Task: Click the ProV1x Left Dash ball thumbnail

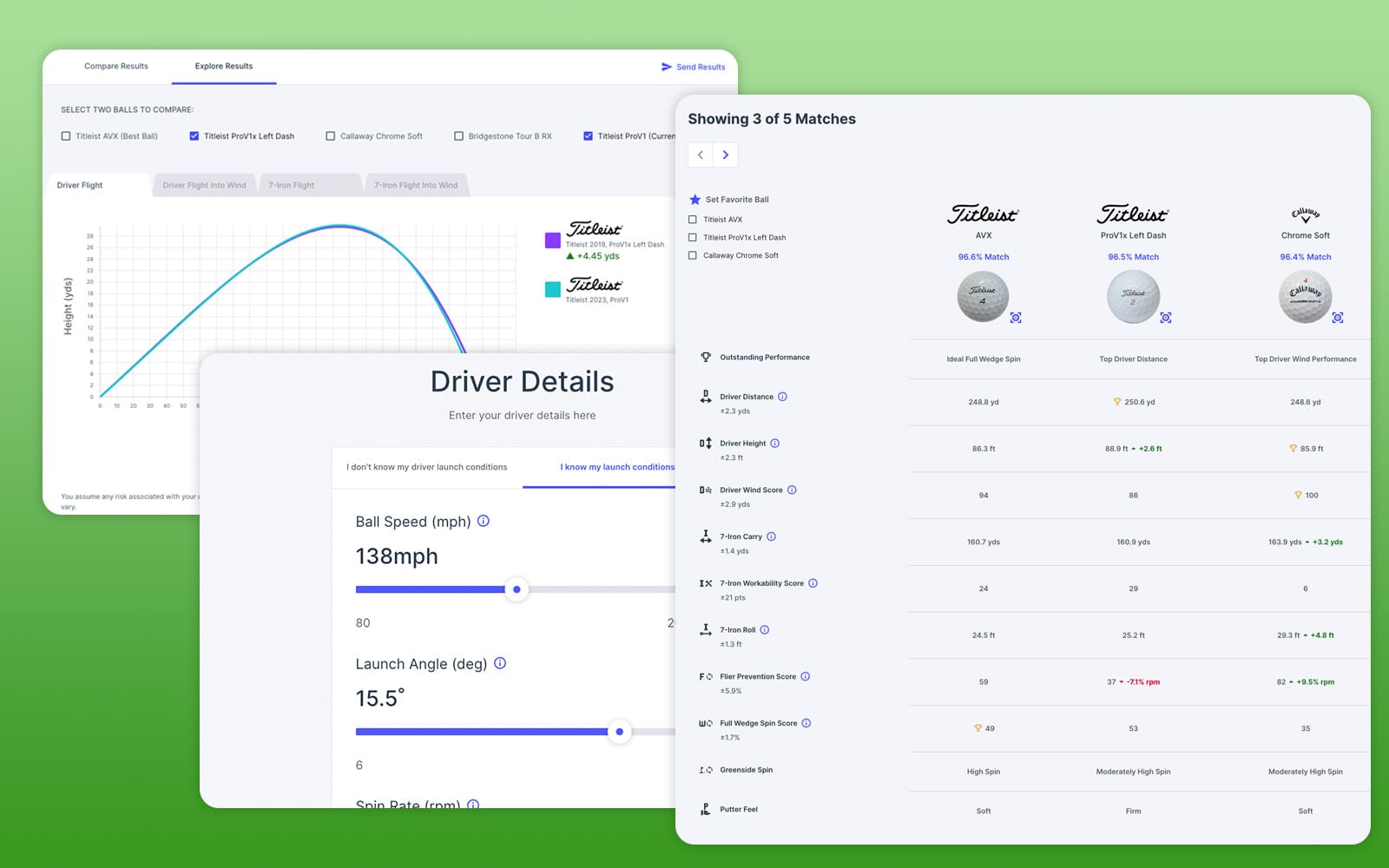Action: click(1133, 296)
